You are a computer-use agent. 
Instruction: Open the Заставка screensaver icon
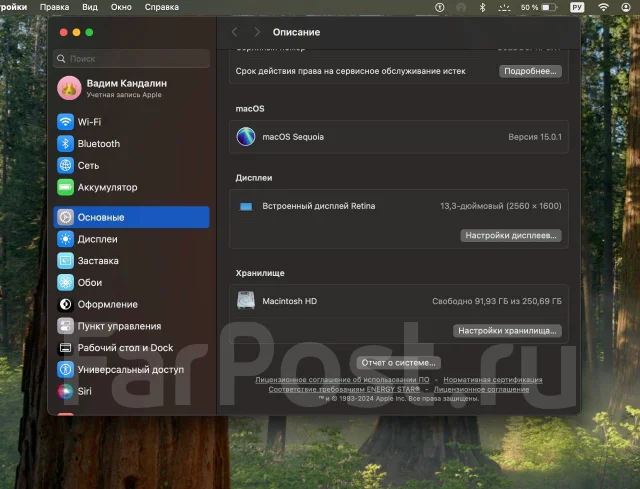[x=65, y=260]
